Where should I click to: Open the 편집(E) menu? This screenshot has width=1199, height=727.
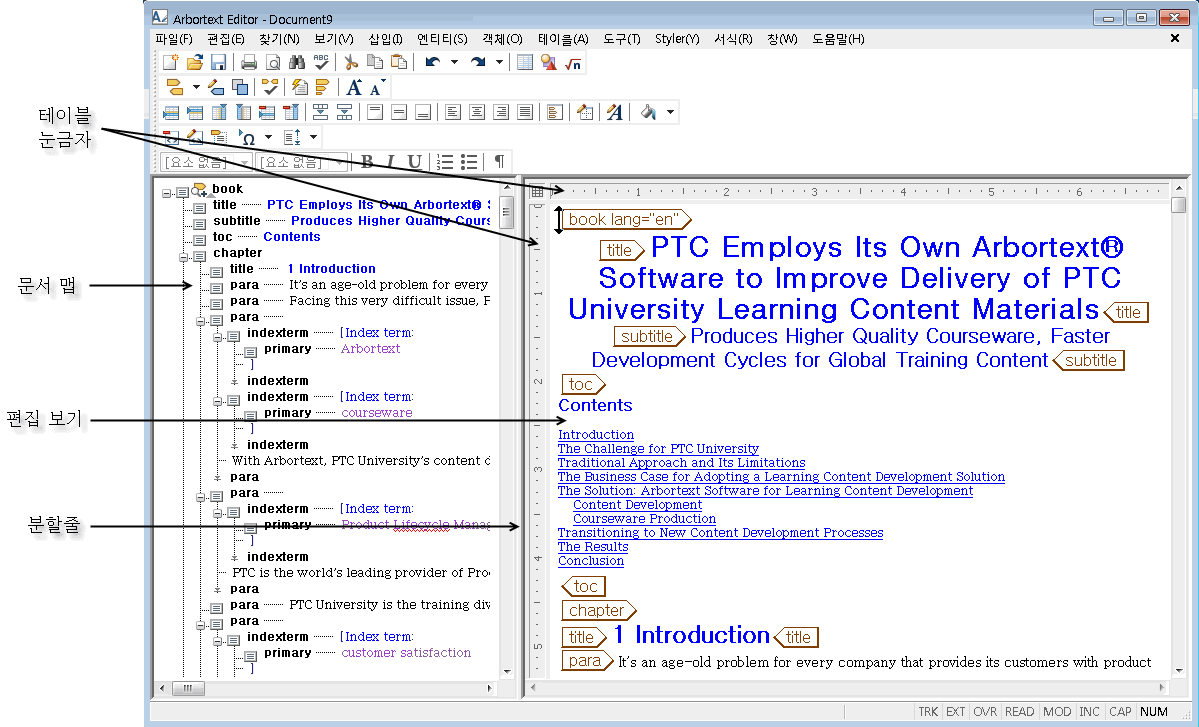click(226, 39)
